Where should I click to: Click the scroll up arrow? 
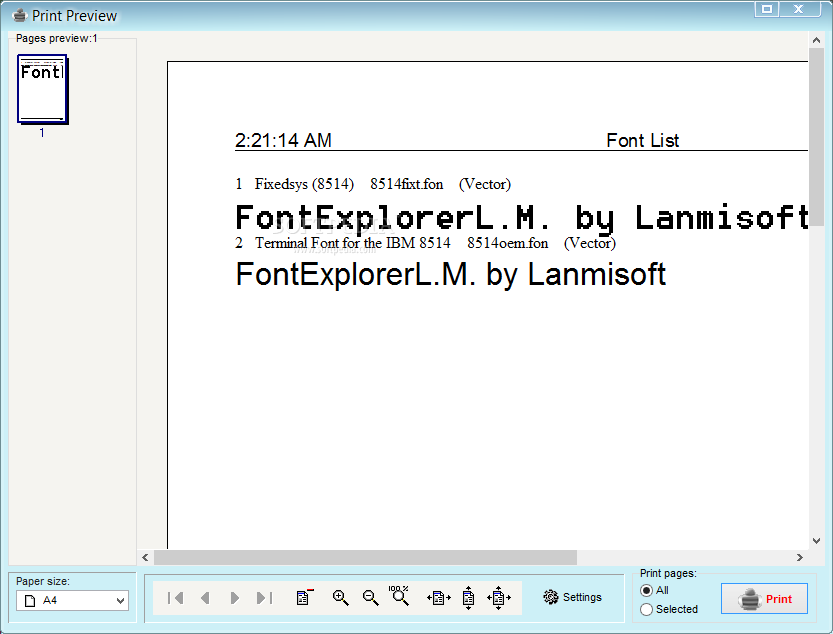pos(817,39)
